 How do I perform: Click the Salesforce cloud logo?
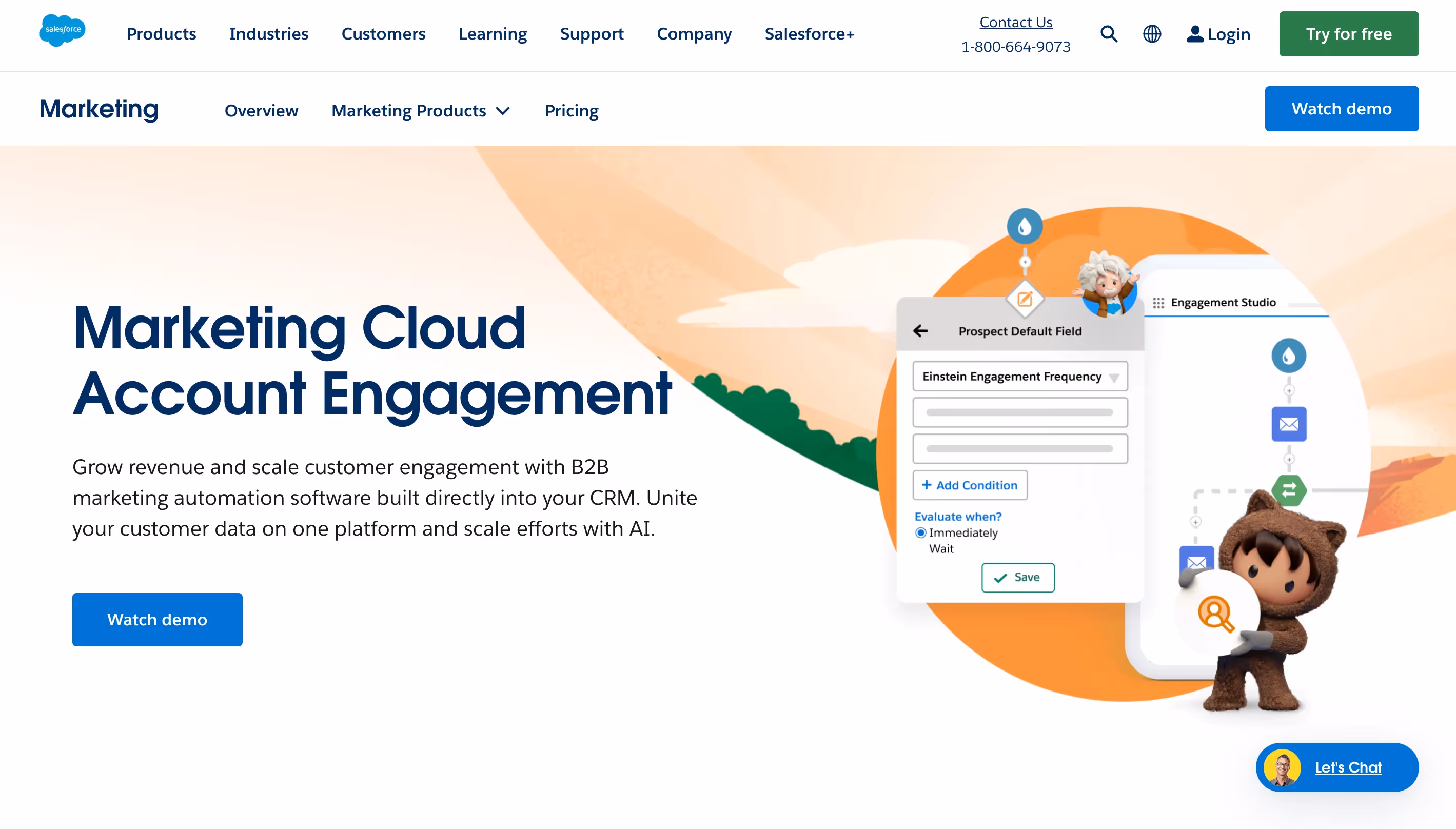click(x=62, y=30)
